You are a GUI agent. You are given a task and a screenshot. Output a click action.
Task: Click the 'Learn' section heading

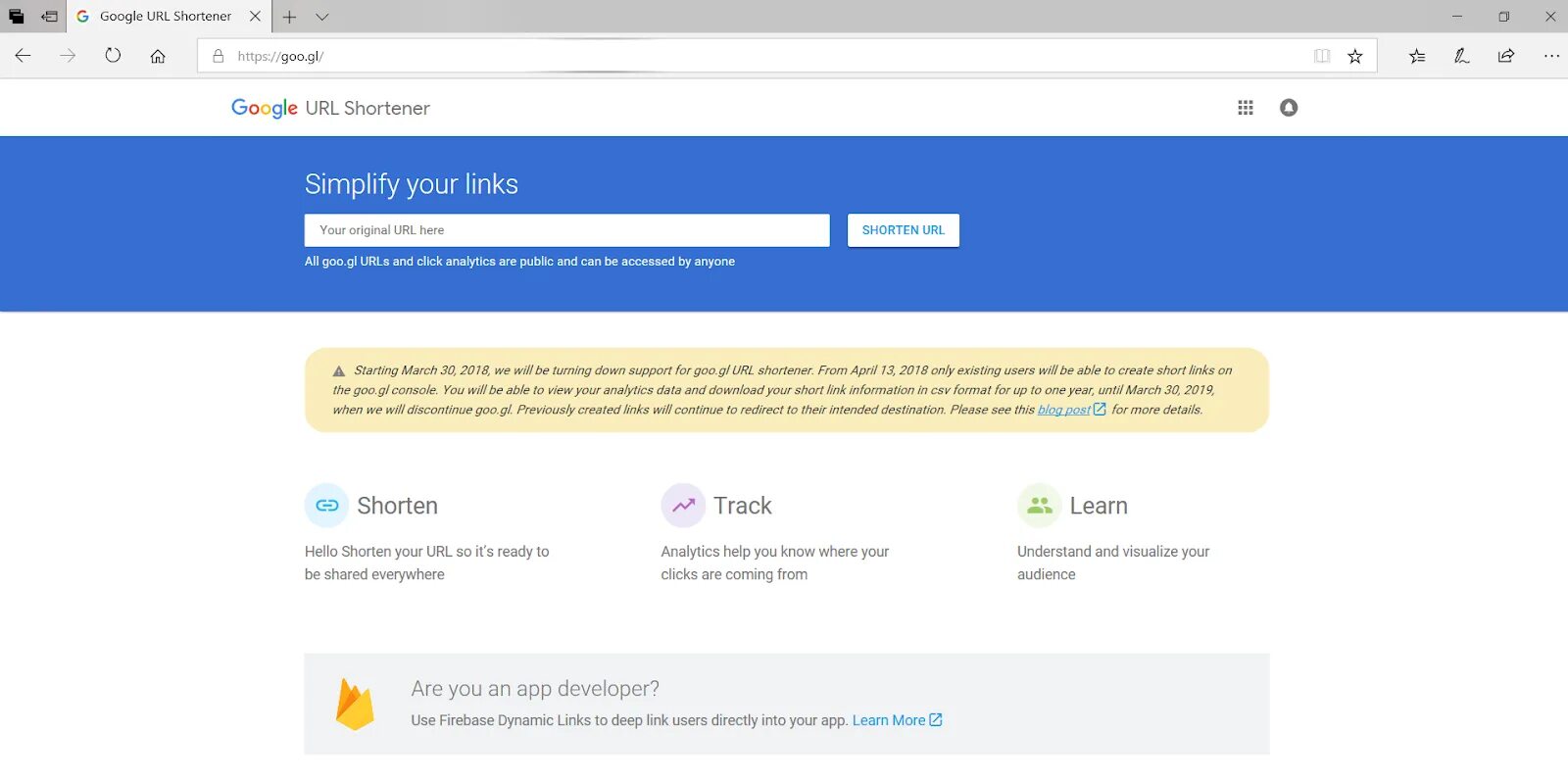tap(1099, 506)
